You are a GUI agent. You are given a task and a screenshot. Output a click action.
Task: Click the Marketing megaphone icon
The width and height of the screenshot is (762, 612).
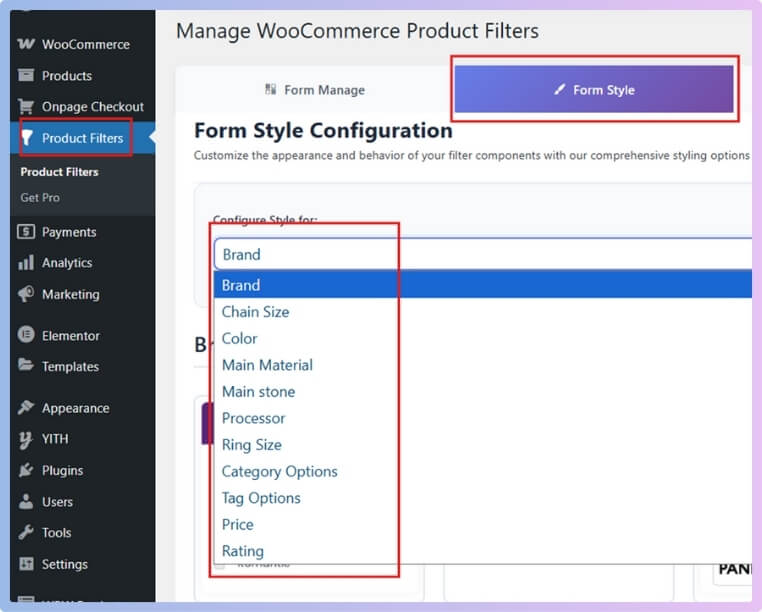pyautogui.click(x=26, y=294)
